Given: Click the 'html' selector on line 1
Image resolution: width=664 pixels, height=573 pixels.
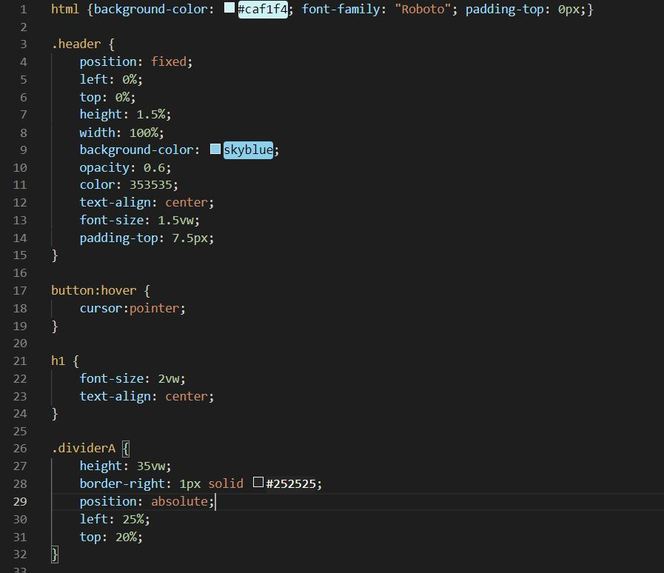Looking at the screenshot, I should pos(65,9).
